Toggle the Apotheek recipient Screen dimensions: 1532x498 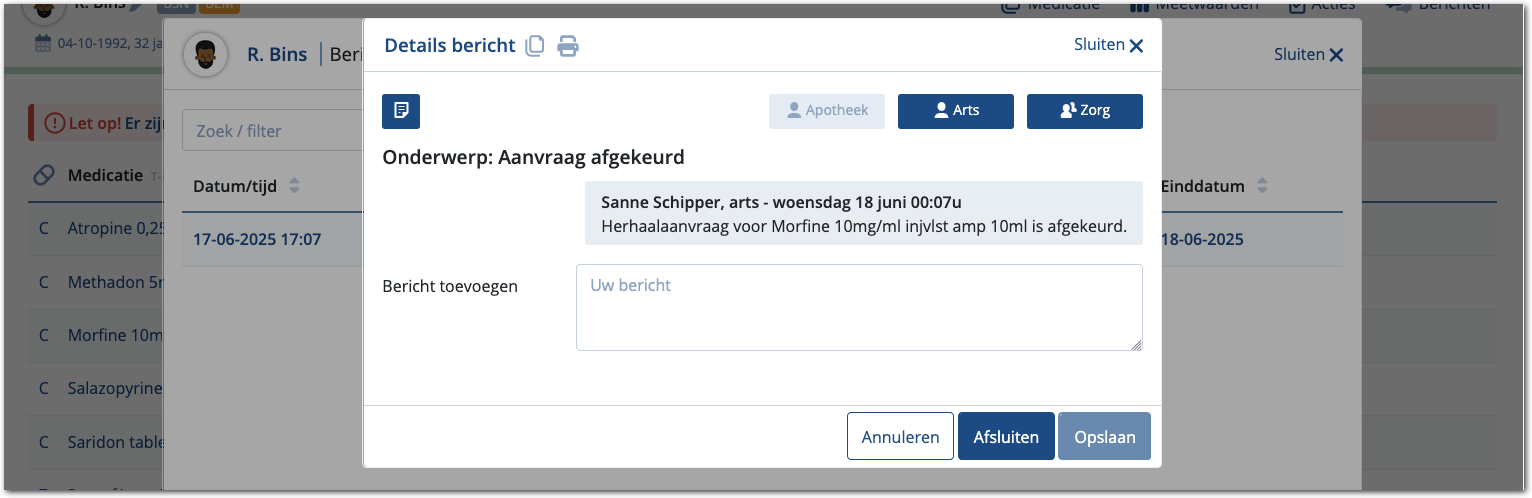pos(826,111)
